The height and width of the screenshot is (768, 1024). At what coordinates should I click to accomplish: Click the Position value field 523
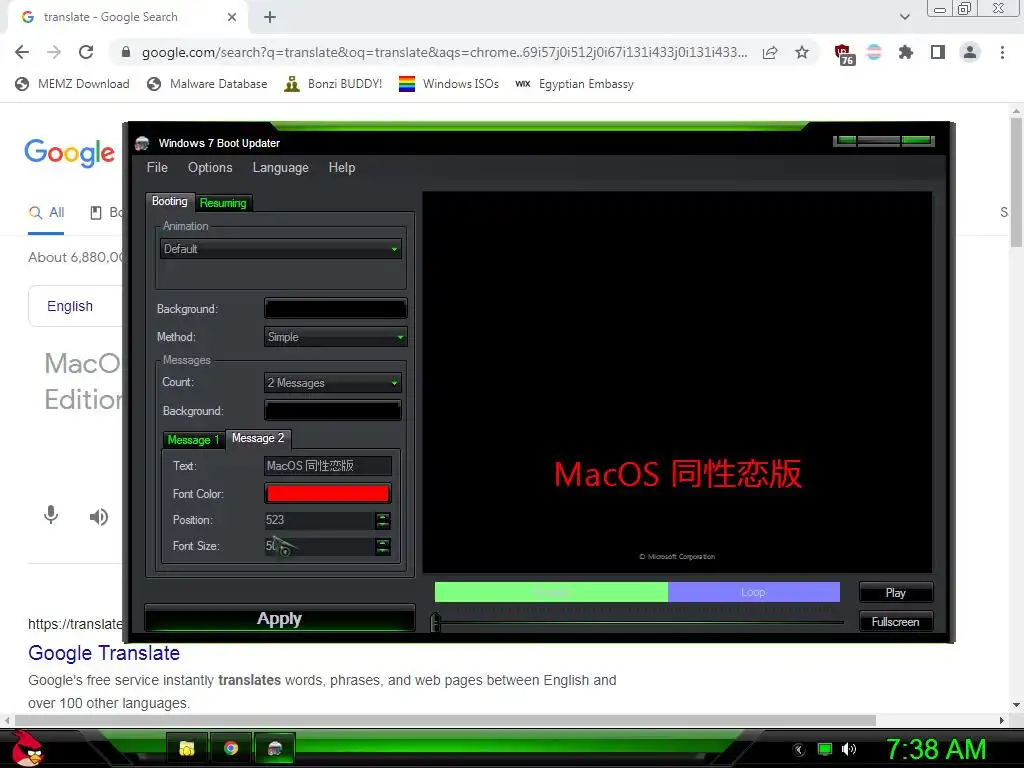coord(319,520)
